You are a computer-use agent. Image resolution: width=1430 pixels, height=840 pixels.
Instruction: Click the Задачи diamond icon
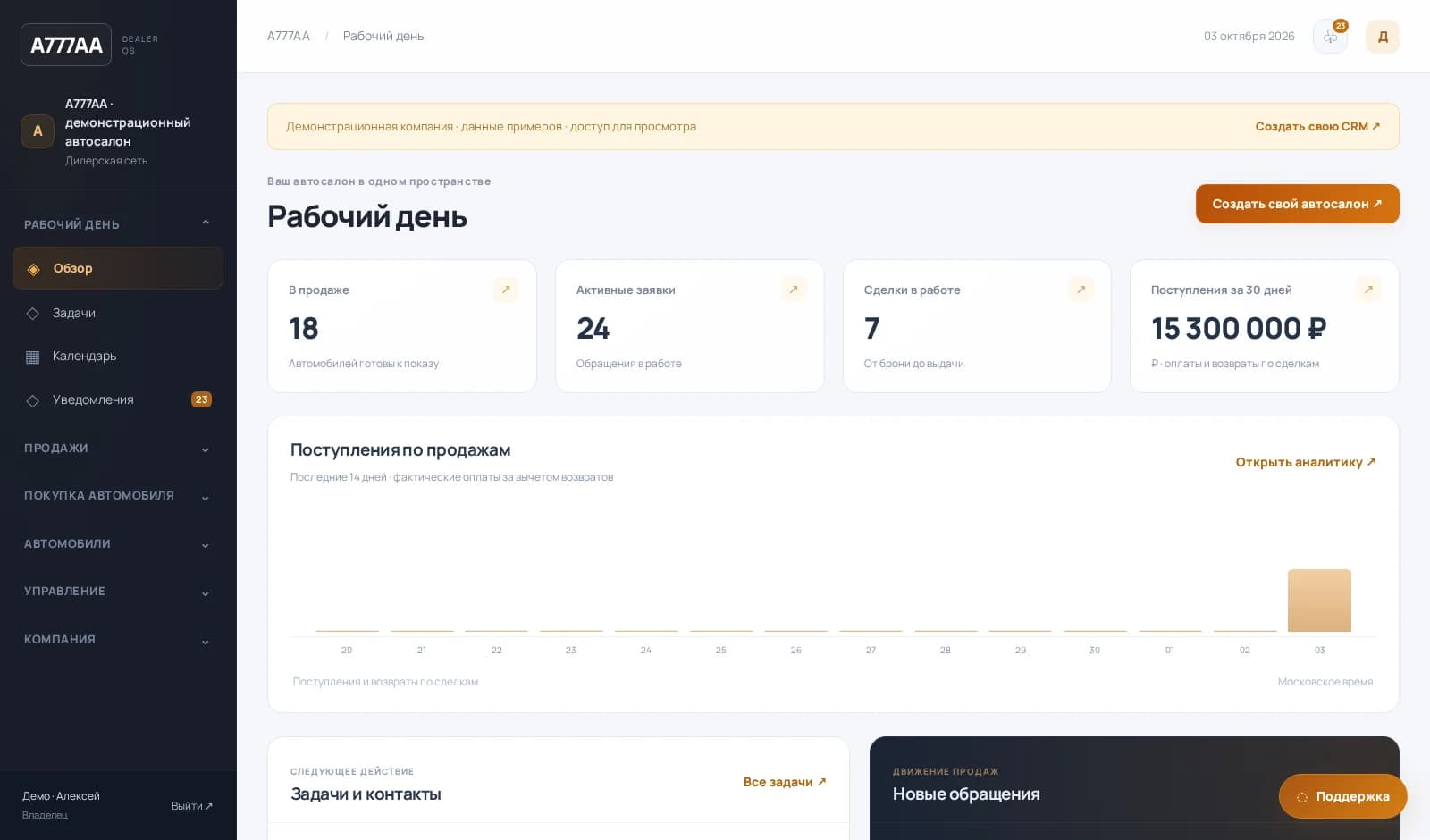[x=33, y=314]
